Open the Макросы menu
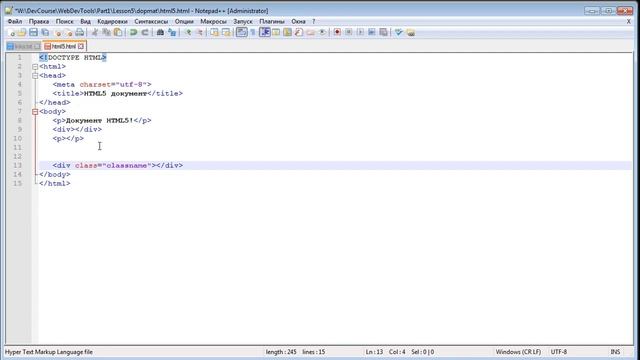This screenshot has width=640, height=360. (x=213, y=21)
